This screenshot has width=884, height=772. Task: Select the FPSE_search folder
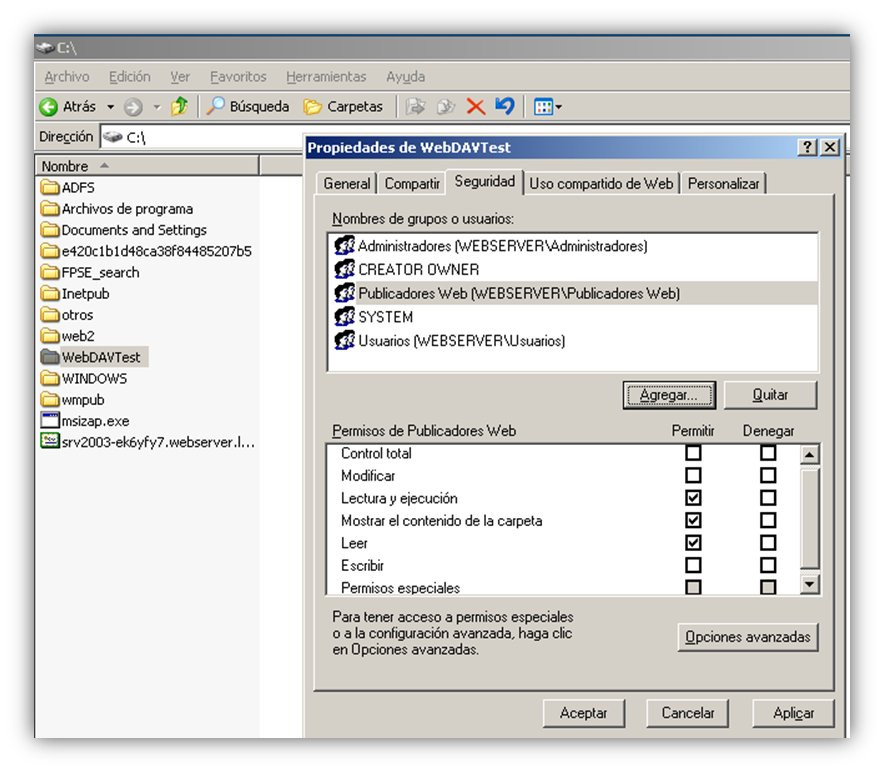90,272
